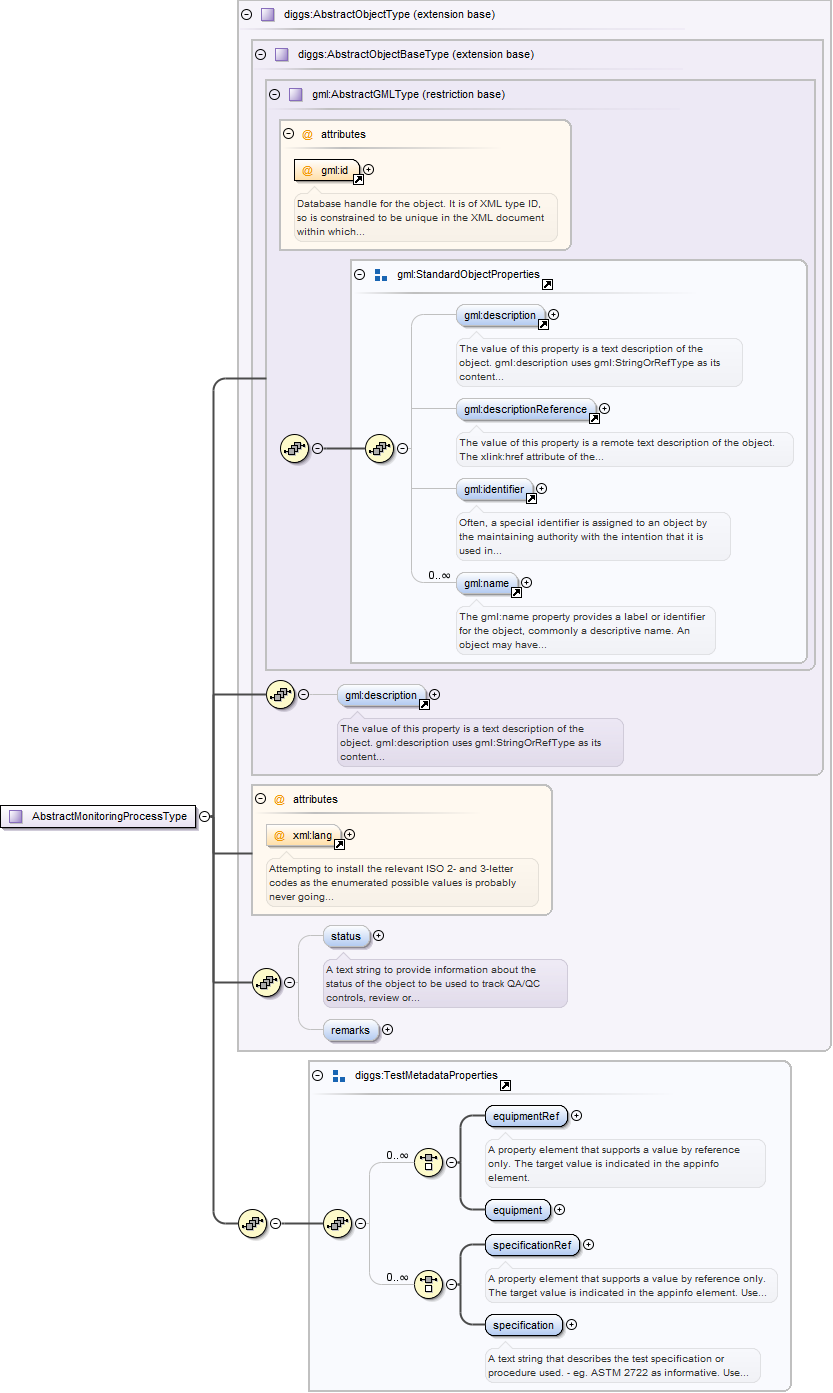Collapse the gml:AbstractGMLType restriction base

[274, 95]
